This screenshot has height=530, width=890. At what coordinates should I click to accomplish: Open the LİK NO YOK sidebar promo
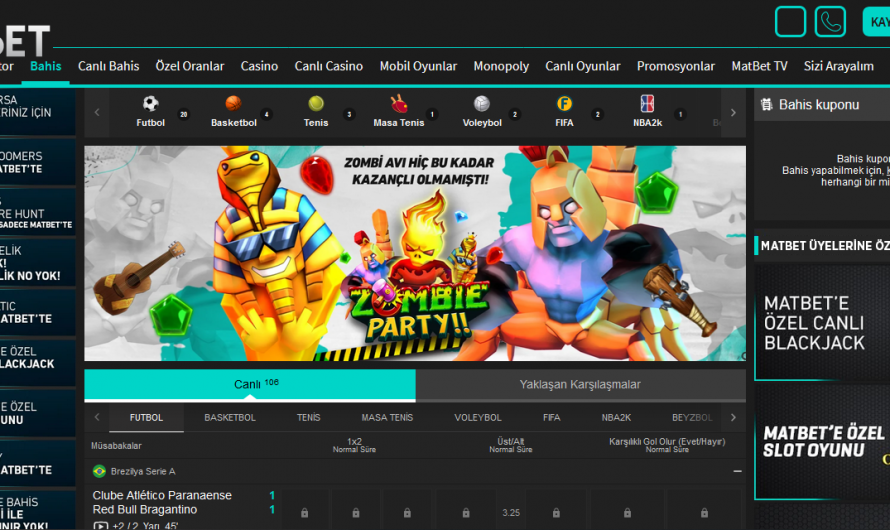37,262
